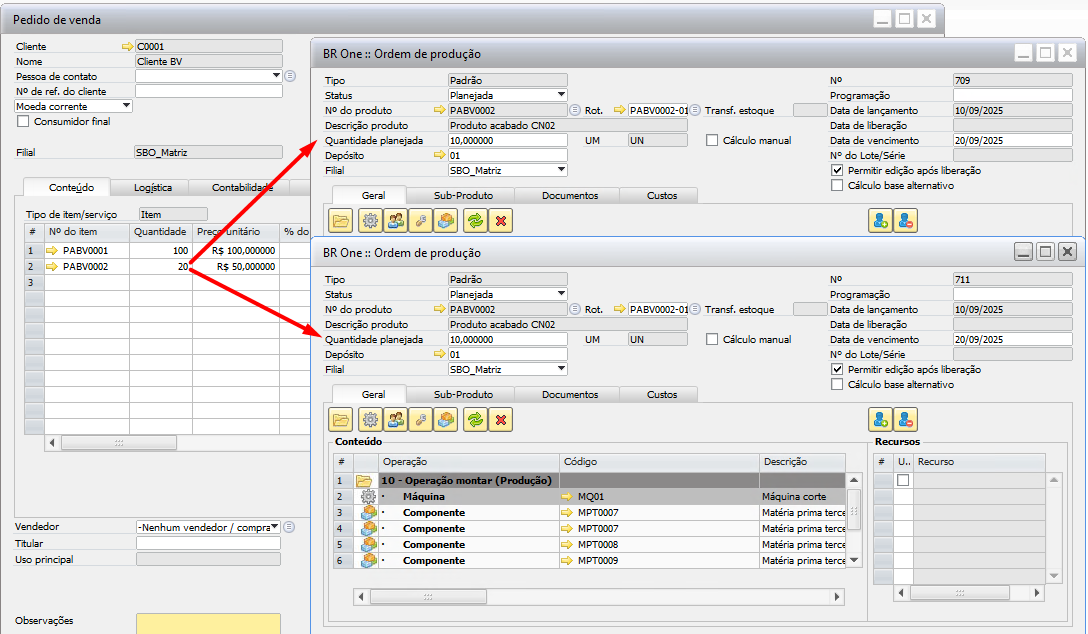Click the green refresh arrows icon in order 711
1088x634 pixels.
pyautogui.click(x=475, y=420)
